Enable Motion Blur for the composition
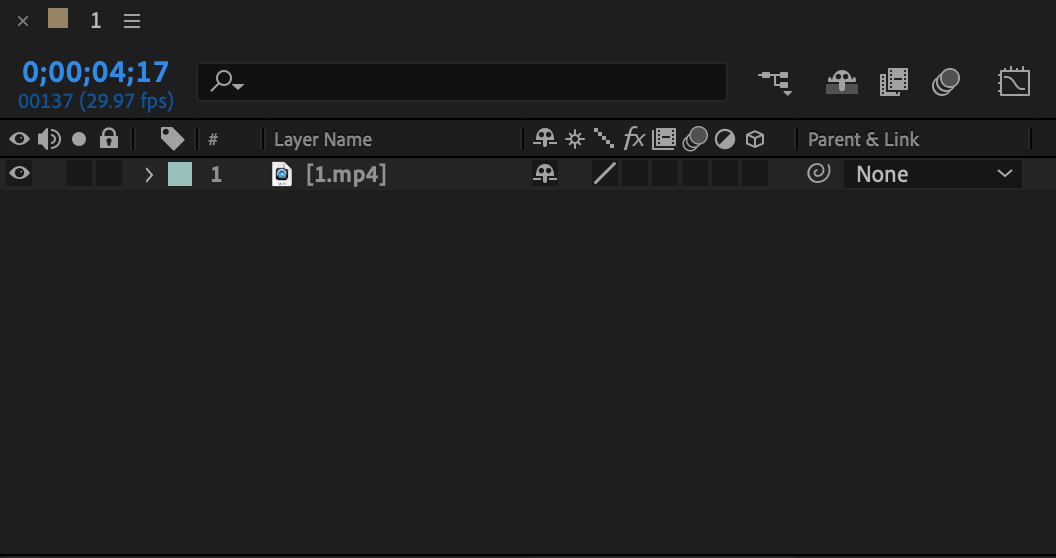This screenshot has height=558, width=1056. 946,83
